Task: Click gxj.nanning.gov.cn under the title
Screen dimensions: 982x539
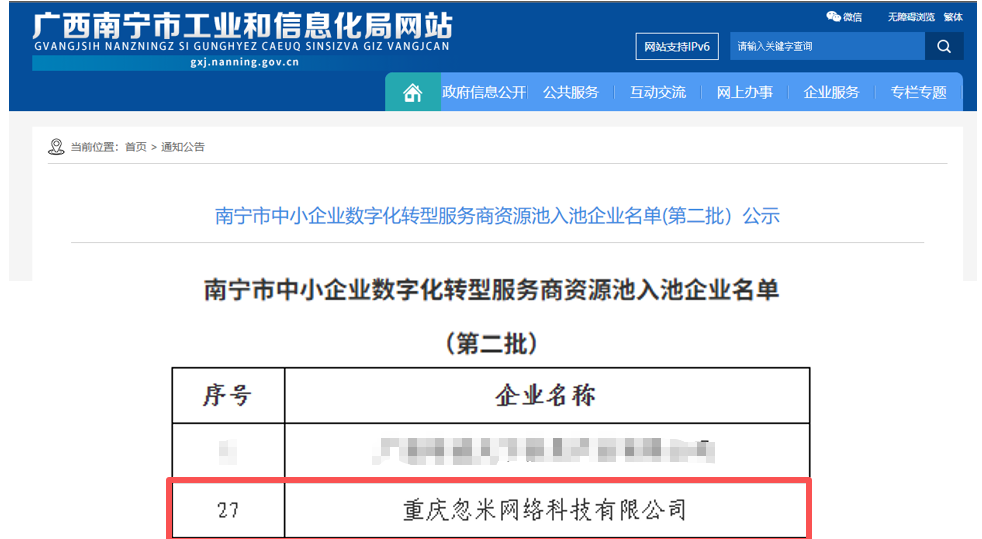Action: click(x=244, y=62)
